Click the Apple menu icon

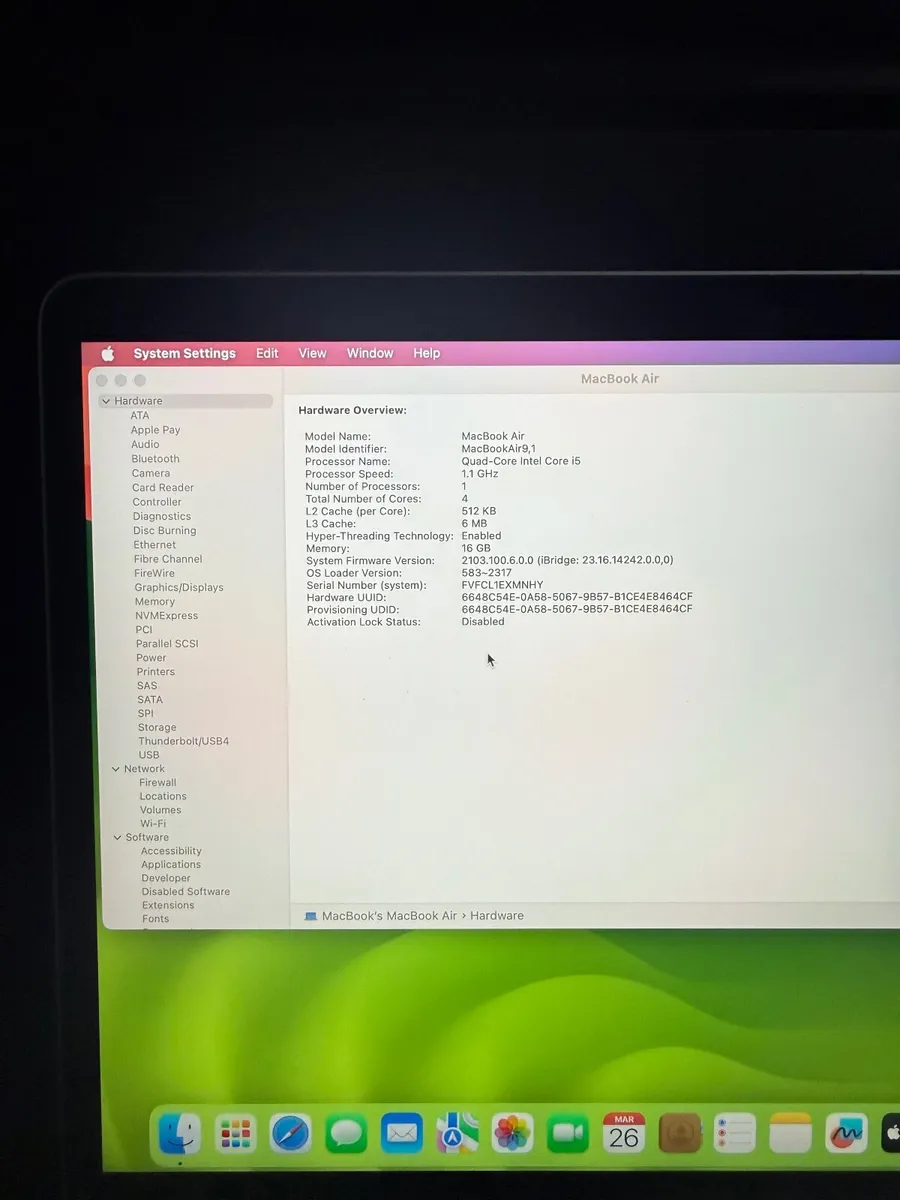pos(108,353)
